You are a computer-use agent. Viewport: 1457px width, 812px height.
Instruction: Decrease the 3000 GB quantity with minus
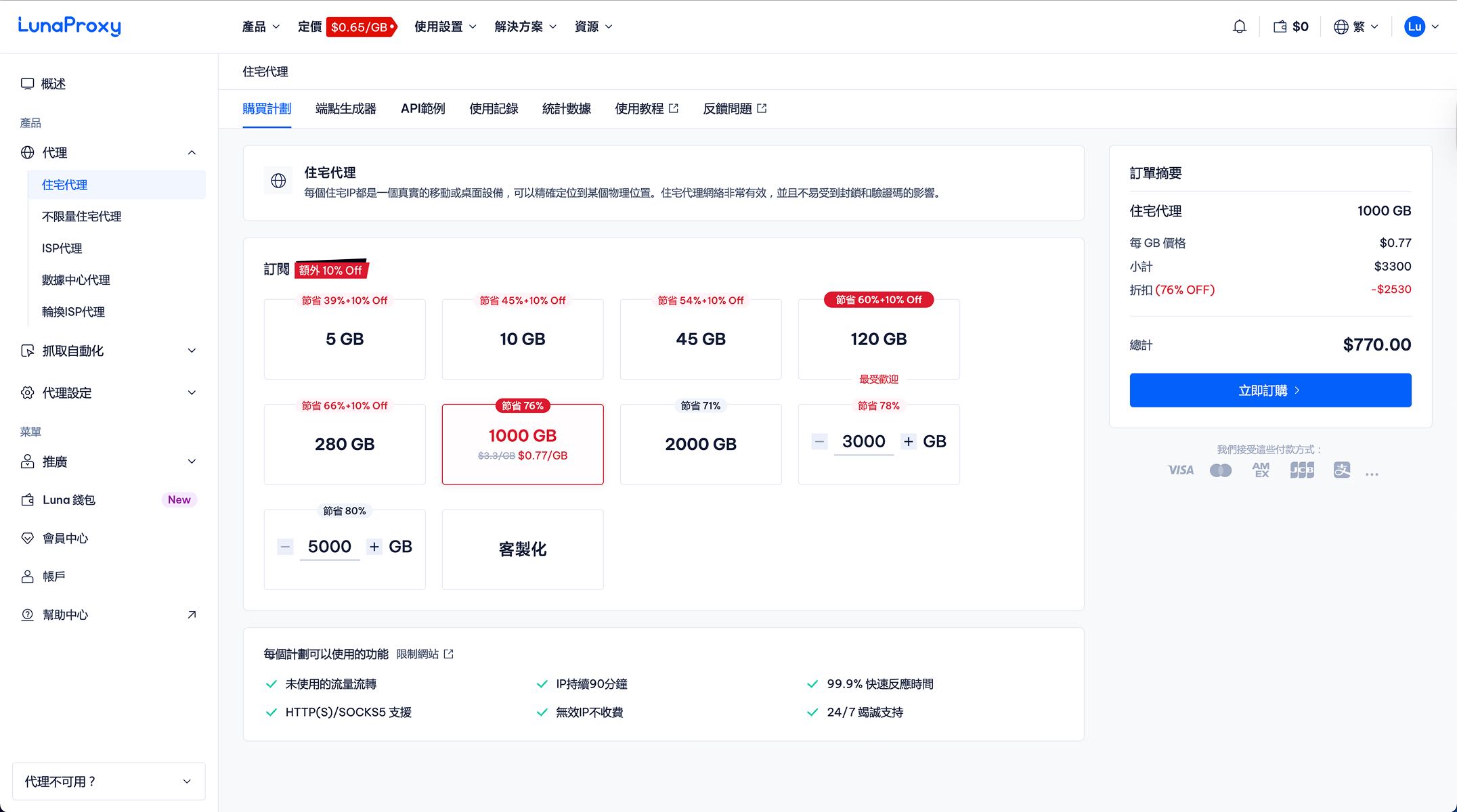(x=819, y=442)
